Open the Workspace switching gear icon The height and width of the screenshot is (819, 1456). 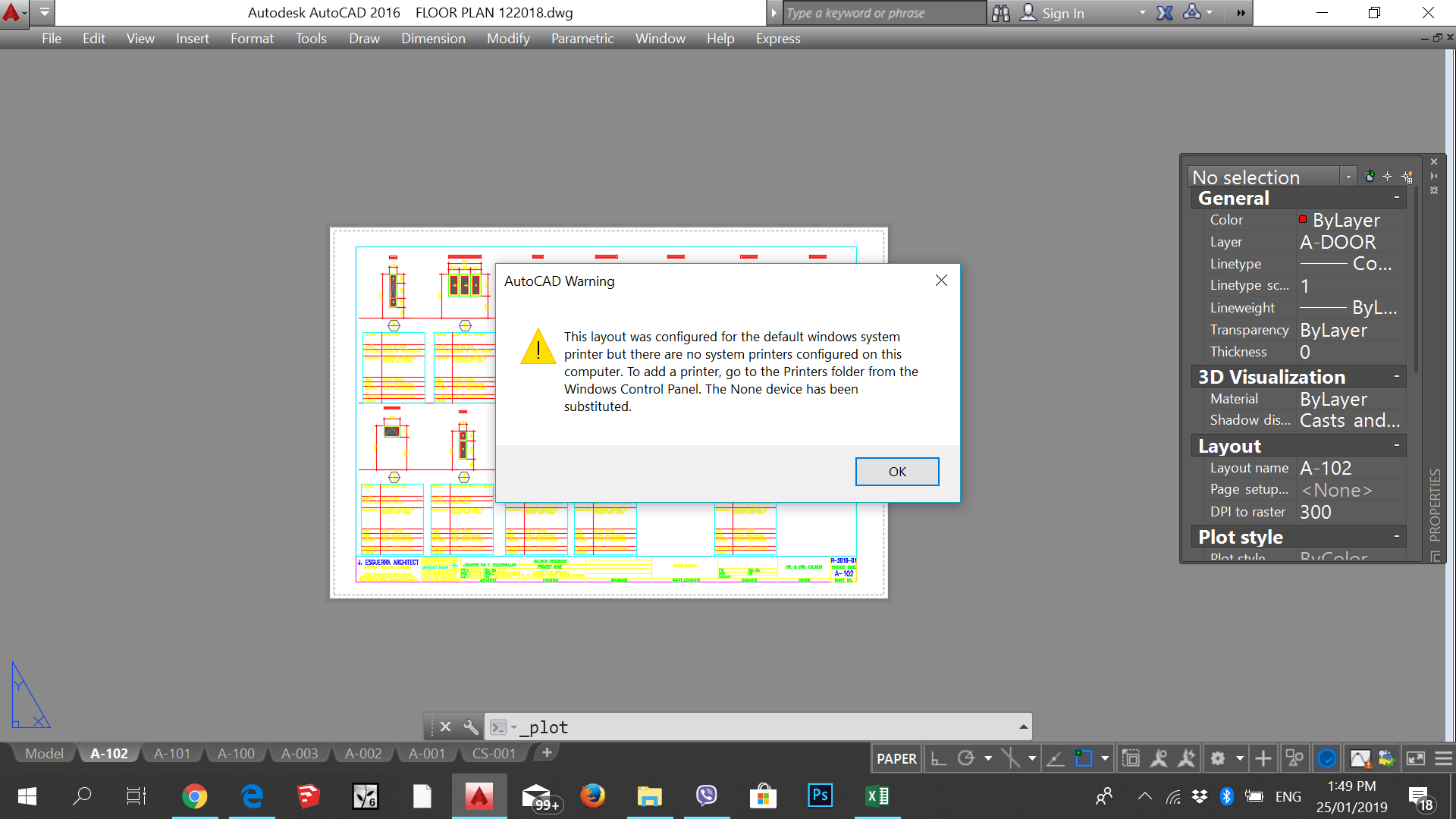(1217, 758)
